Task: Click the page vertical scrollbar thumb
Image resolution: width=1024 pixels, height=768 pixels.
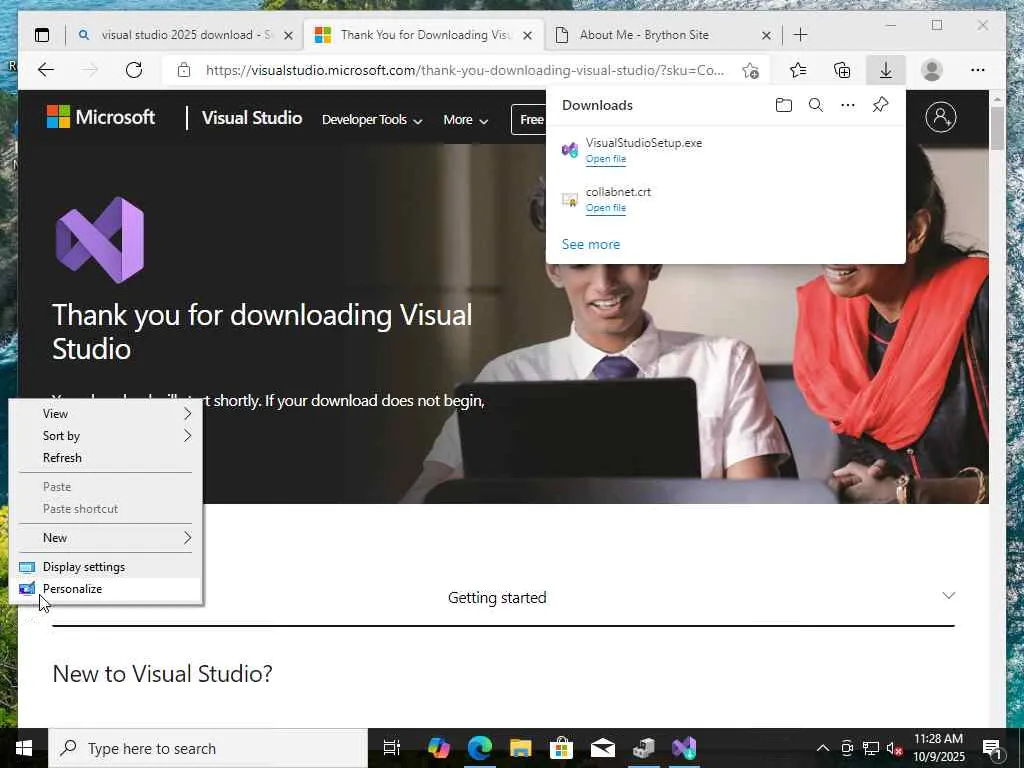Action: pyautogui.click(x=997, y=128)
